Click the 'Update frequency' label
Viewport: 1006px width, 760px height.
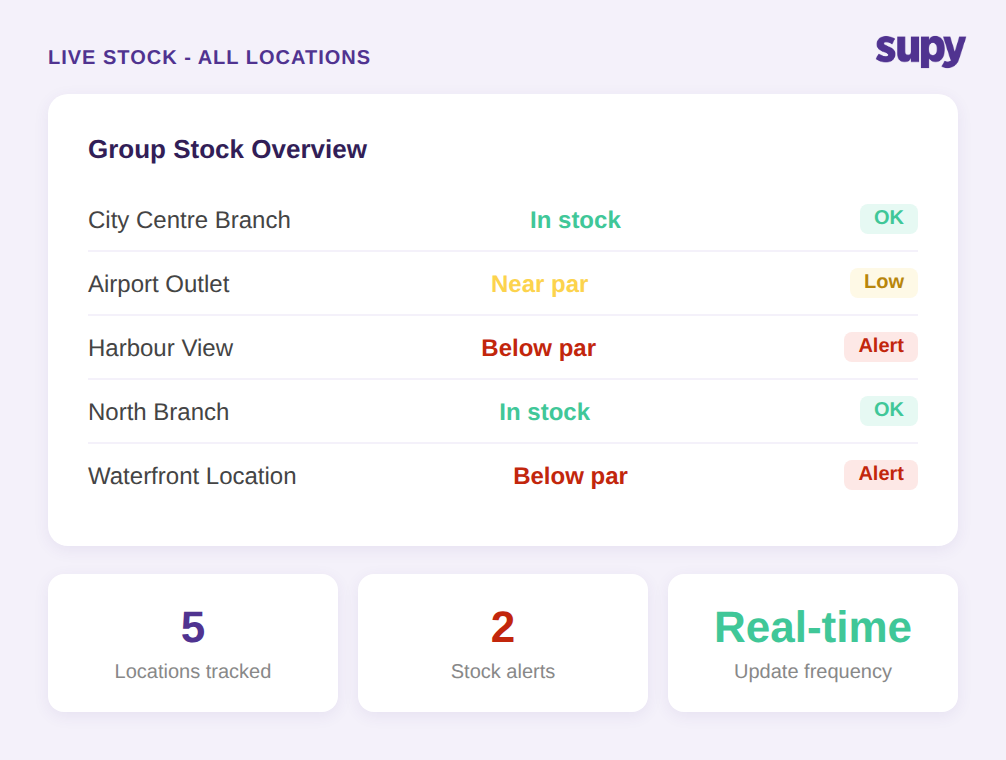[x=813, y=671]
